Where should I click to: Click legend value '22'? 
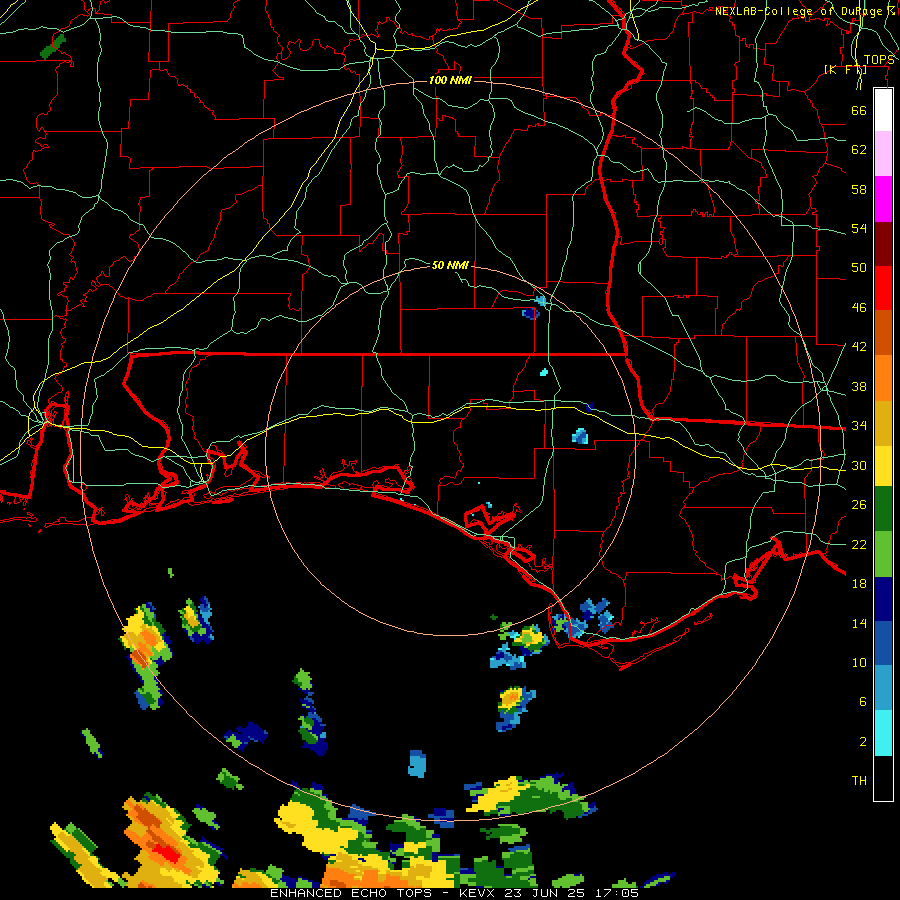[859, 544]
